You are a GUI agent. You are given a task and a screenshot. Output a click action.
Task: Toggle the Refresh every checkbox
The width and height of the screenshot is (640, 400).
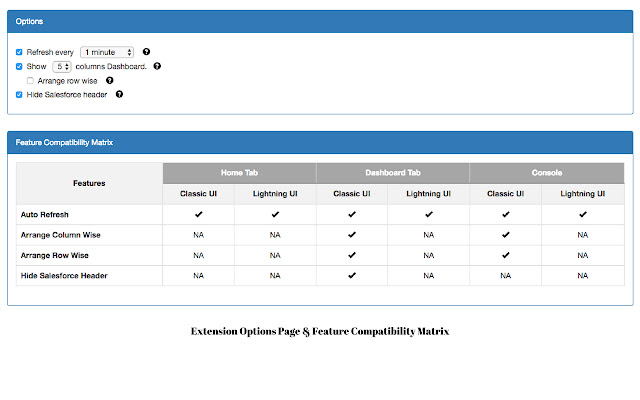[x=19, y=52]
